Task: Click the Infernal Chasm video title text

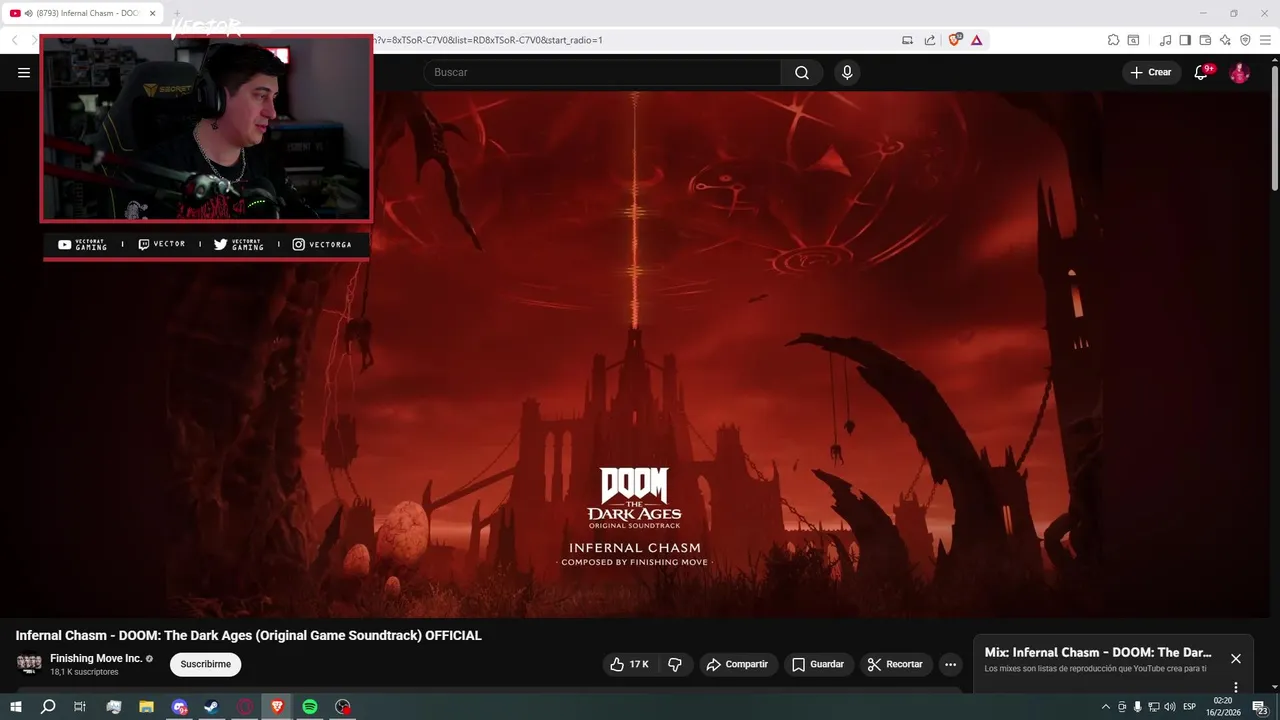Action: click(248, 635)
